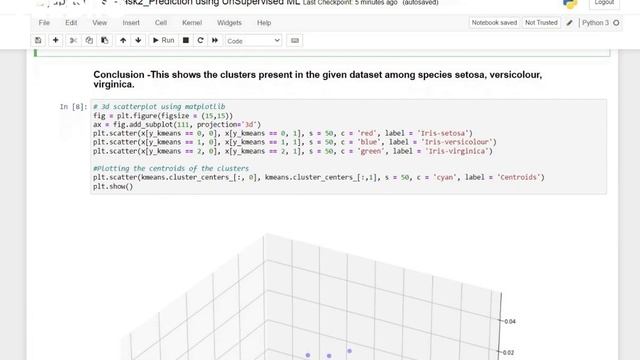
Task: Open the View menu
Action: click(x=100, y=23)
